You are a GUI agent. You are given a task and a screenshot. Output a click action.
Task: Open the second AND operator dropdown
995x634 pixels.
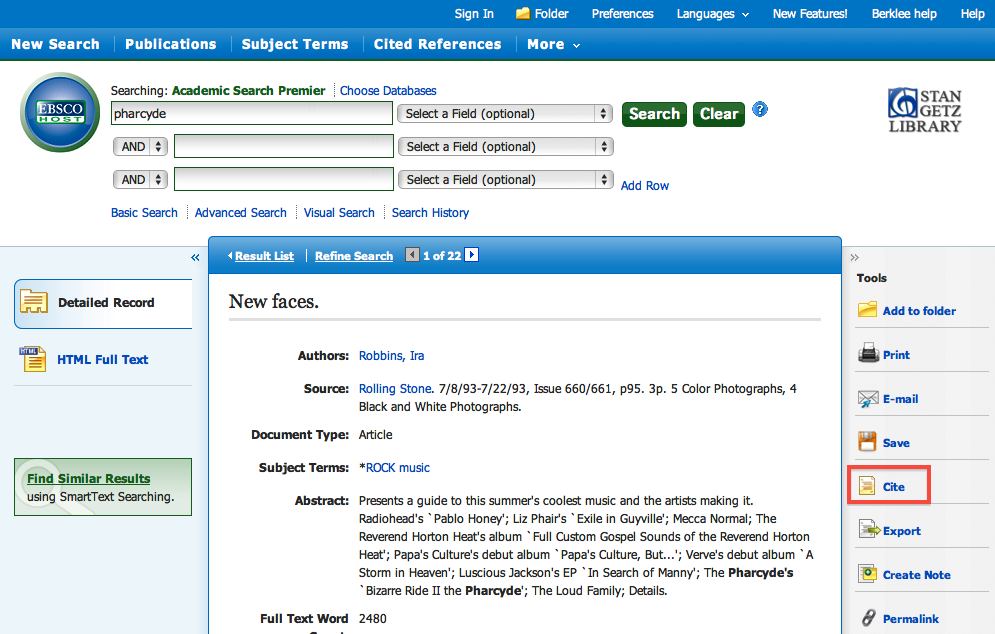click(140, 180)
